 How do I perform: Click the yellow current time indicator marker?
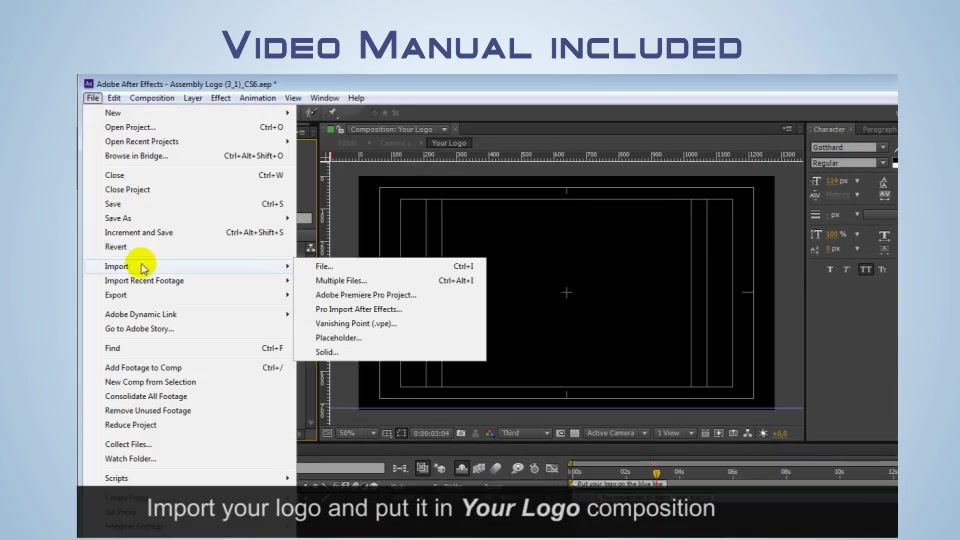(656, 473)
